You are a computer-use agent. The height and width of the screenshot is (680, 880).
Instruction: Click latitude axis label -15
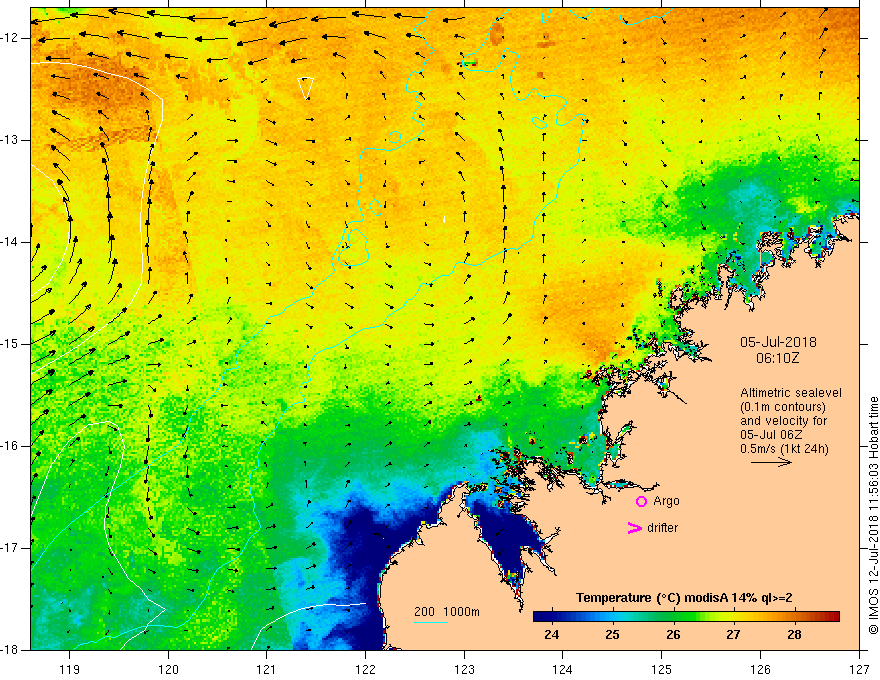[11, 344]
